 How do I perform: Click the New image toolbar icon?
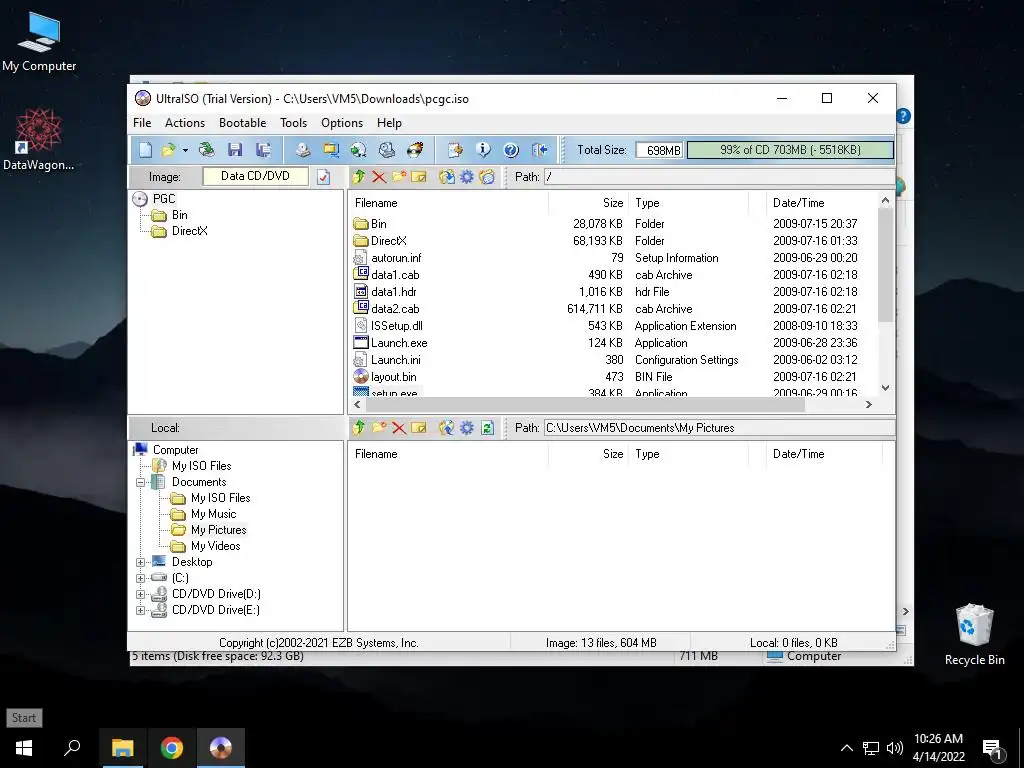click(x=145, y=150)
